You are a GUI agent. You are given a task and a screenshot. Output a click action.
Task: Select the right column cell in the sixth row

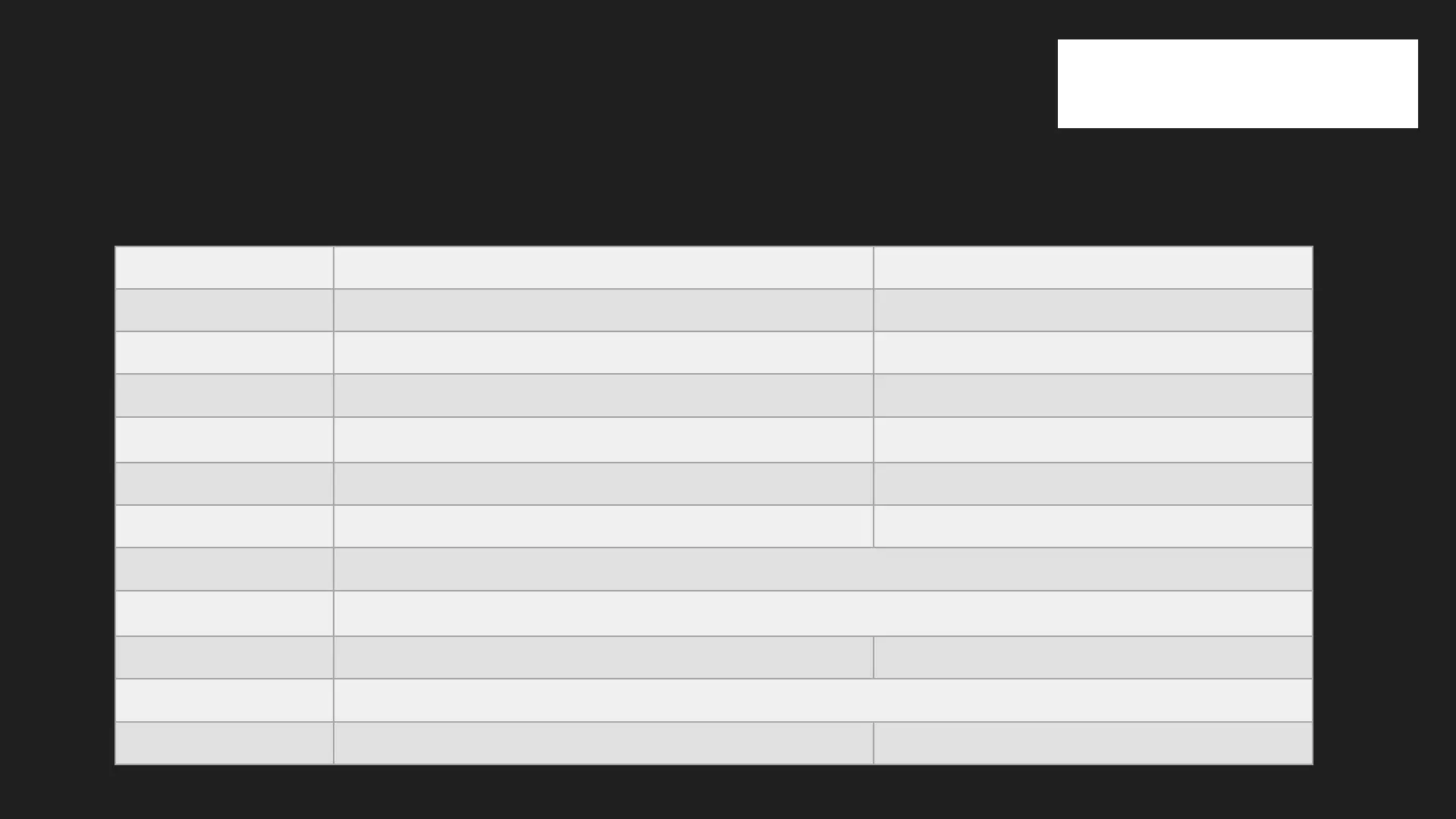pyautogui.click(x=1092, y=484)
